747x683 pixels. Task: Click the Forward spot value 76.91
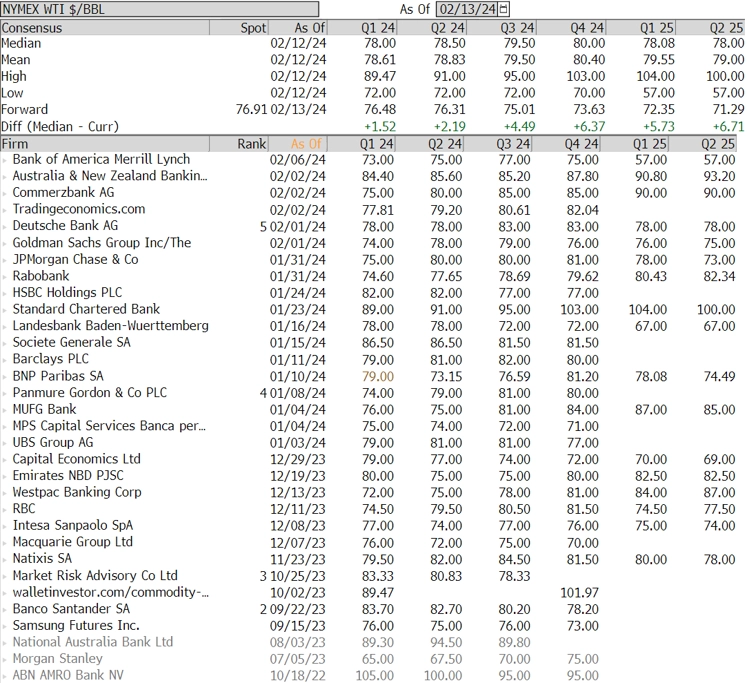[x=252, y=110]
